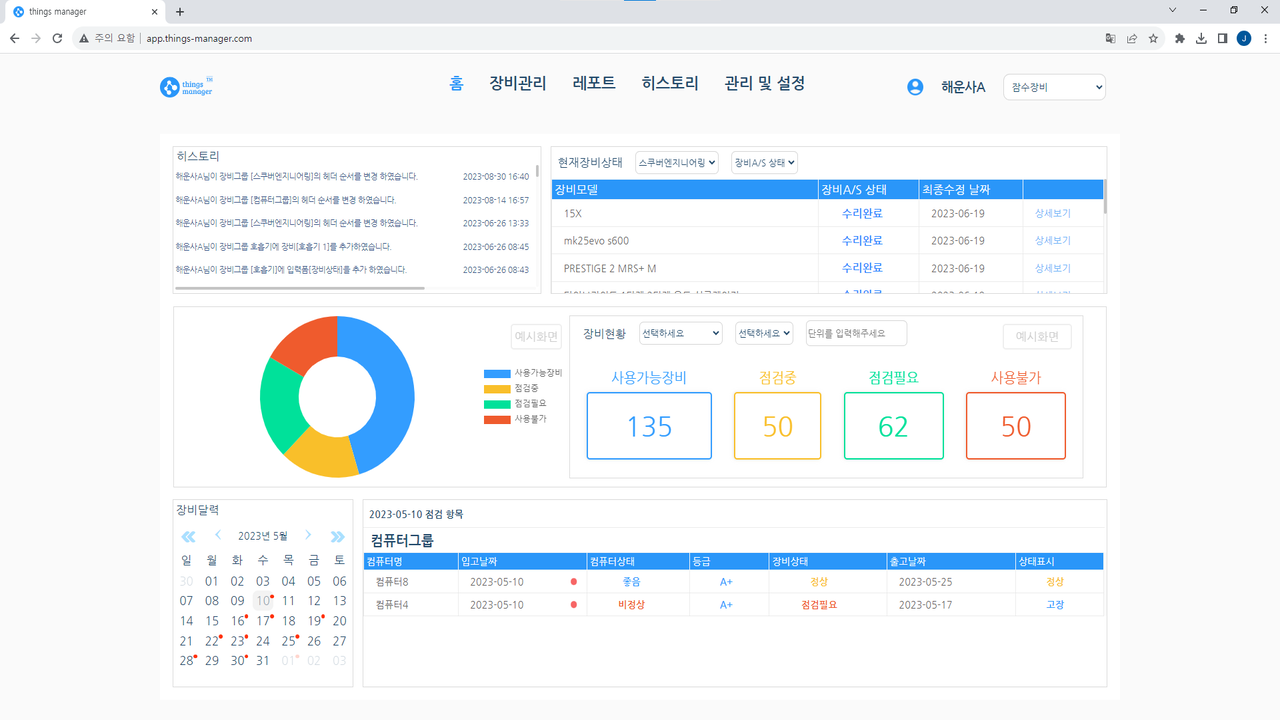Click in 단위를 입력해주세요 input field

pyautogui.click(x=856, y=333)
